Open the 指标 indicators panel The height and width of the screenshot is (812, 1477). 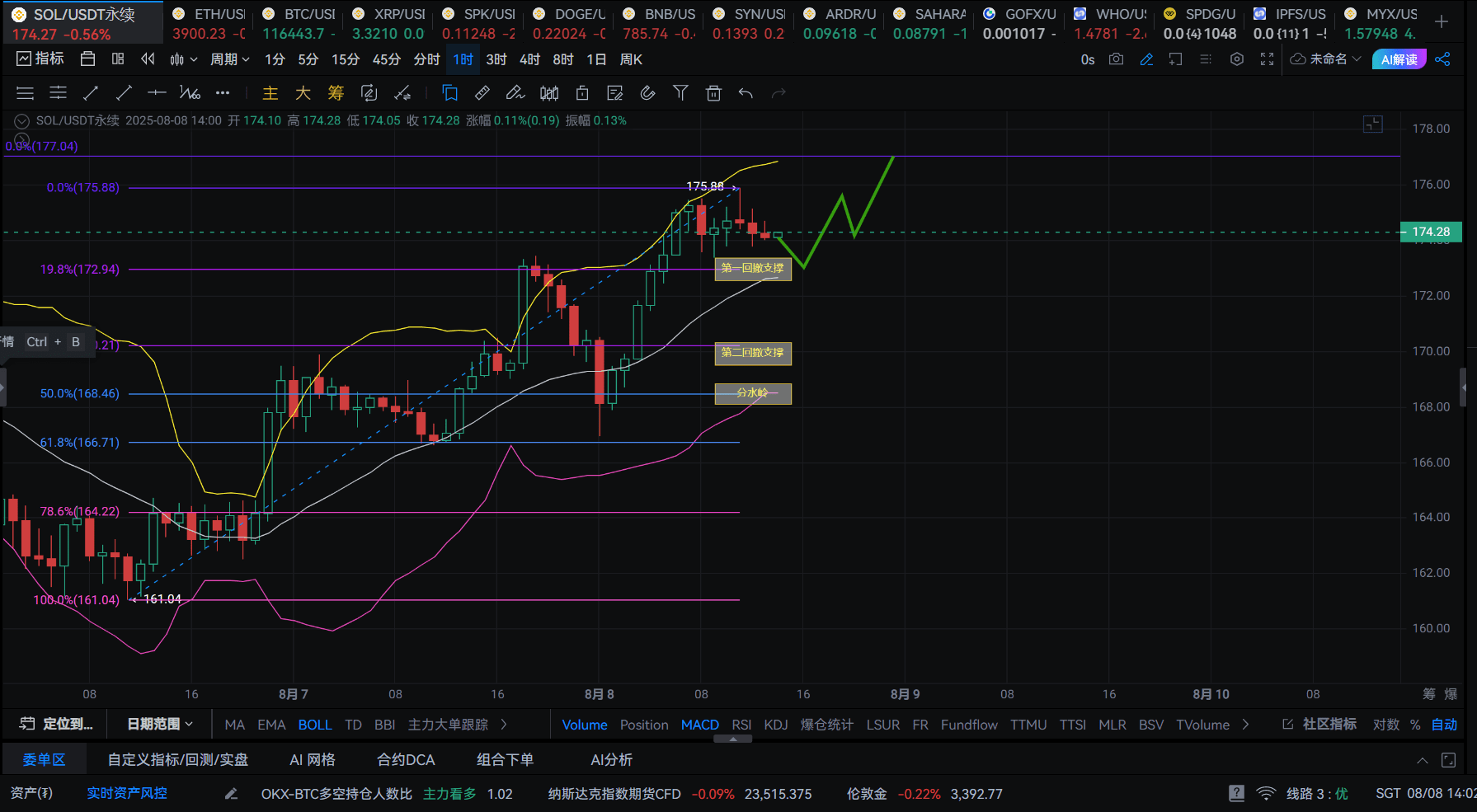tap(40, 59)
